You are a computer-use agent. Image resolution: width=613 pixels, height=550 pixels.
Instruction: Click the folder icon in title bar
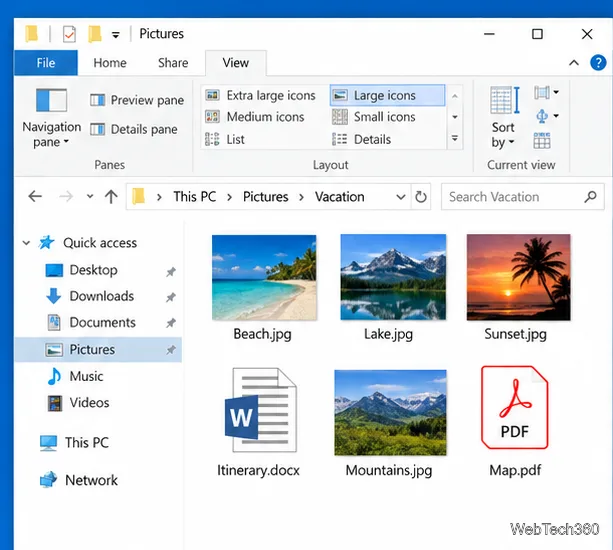(32, 34)
